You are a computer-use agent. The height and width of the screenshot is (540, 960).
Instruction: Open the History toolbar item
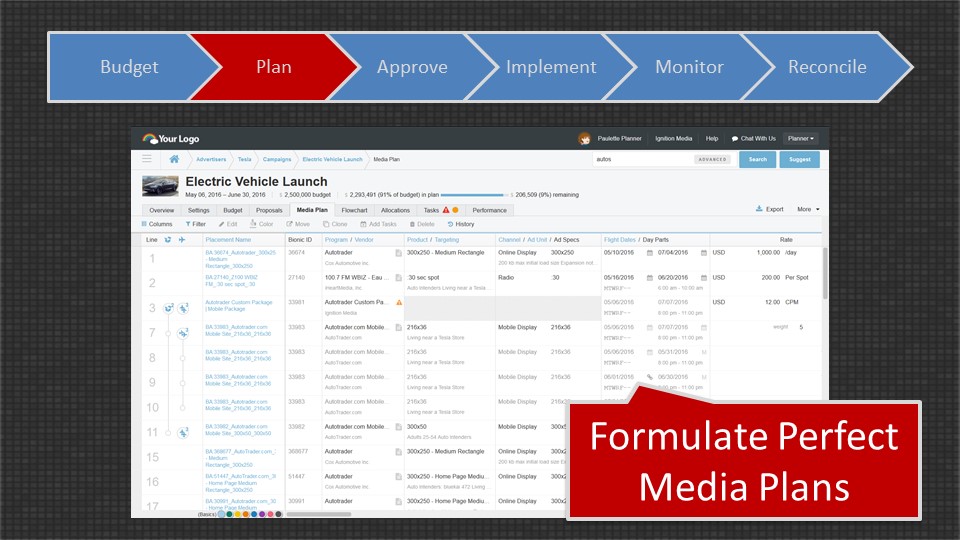[x=451, y=224]
